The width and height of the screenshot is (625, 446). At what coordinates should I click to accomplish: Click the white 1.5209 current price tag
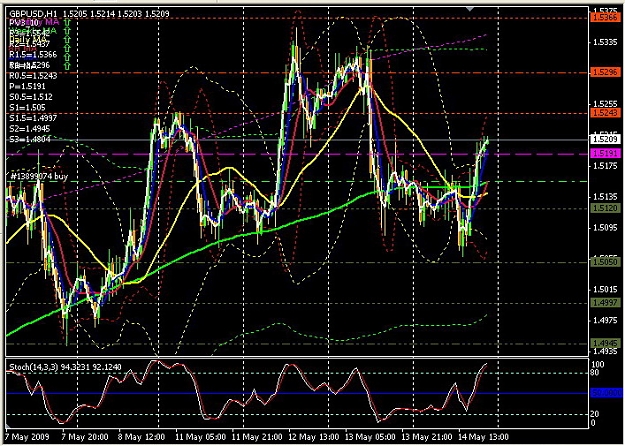pos(605,139)
